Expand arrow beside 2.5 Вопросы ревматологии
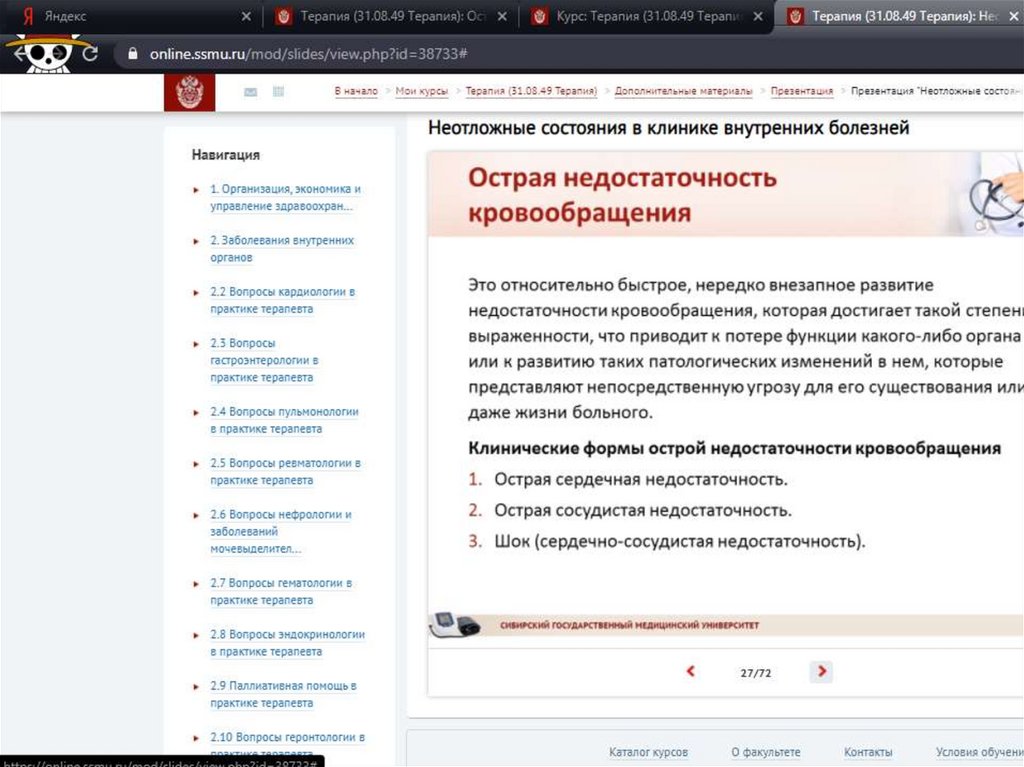This screenshot has width=1024, height=767. (196, 464)
